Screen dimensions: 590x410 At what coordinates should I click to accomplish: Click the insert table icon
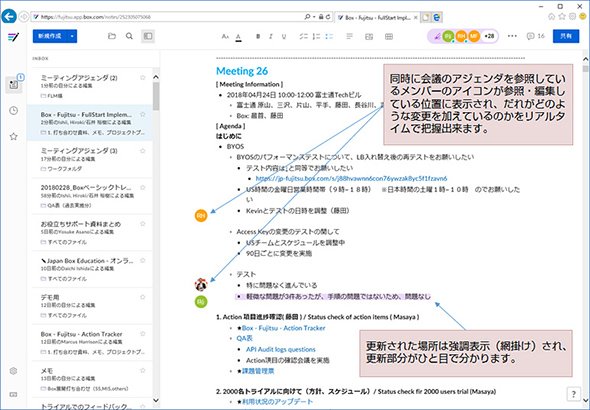[389, 36]
